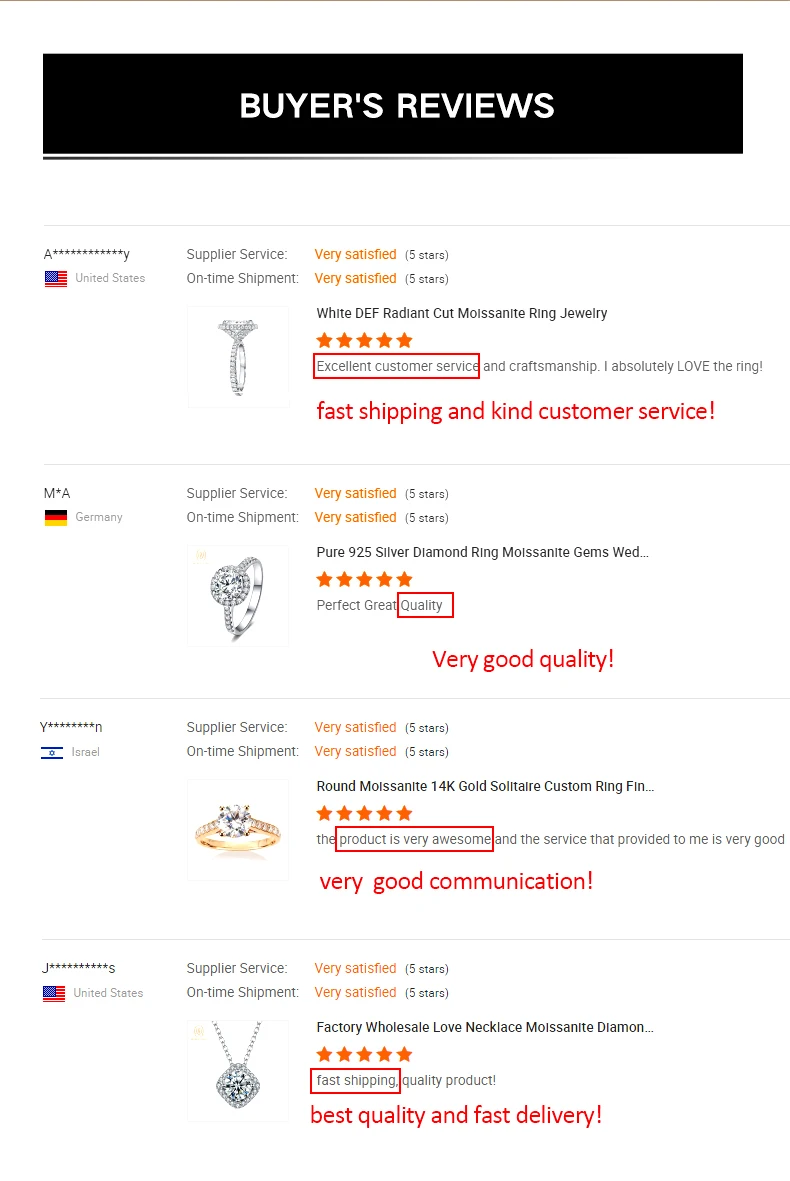Click the BUYER'S REVIEWS header banner
The height and width of the screenshot is (1181, 790).
pyautogui.click(x=393, y=104)
